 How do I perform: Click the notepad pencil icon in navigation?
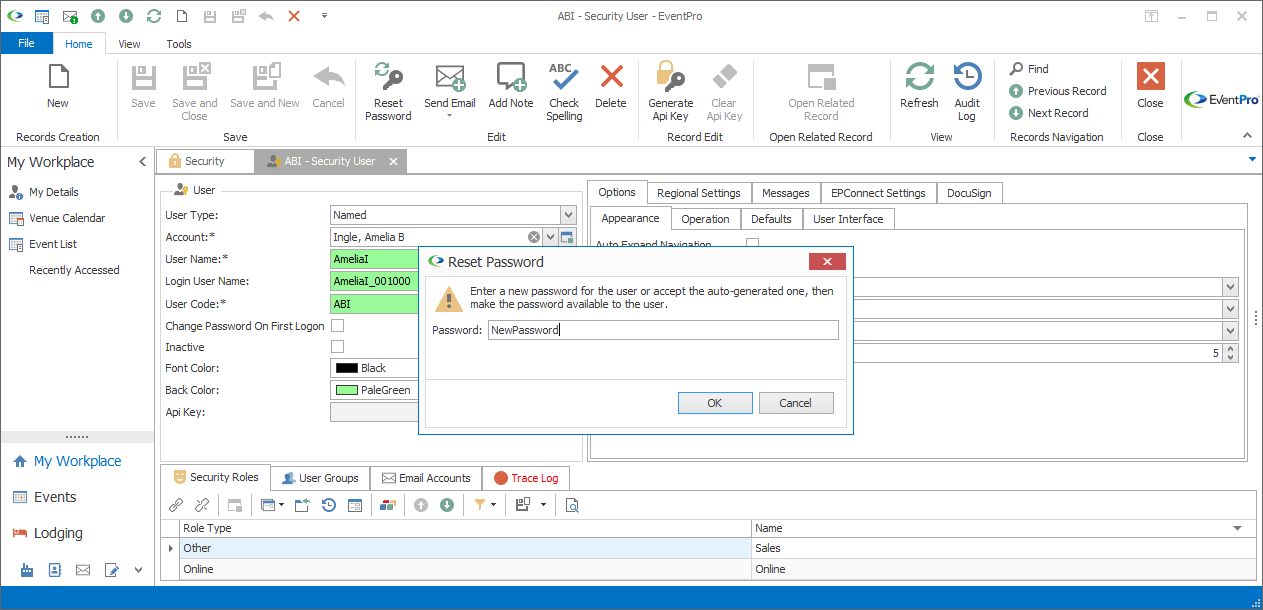point(112,570)
